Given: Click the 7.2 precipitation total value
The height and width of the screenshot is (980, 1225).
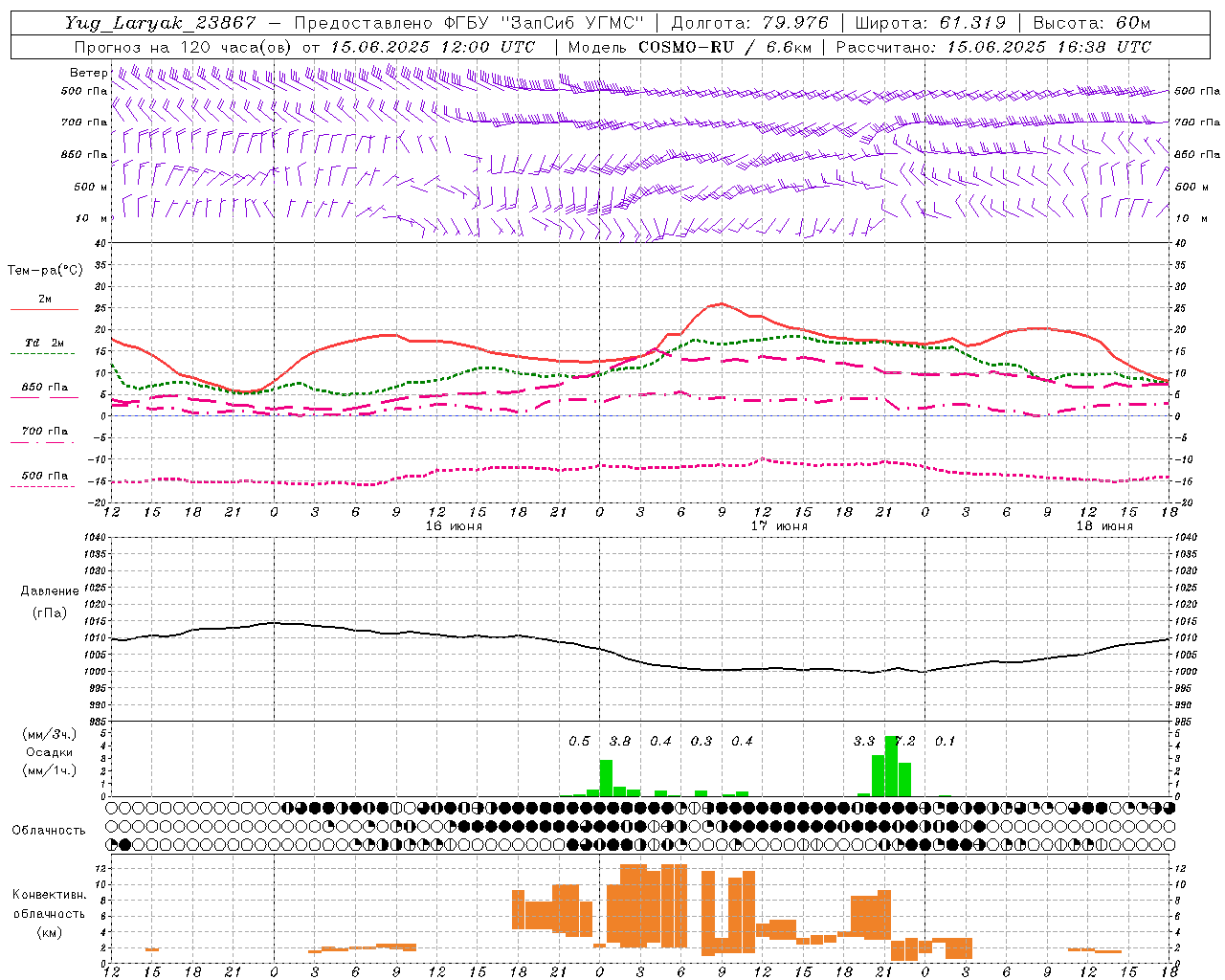Looking at the screenshot, I should coord(905,741).
